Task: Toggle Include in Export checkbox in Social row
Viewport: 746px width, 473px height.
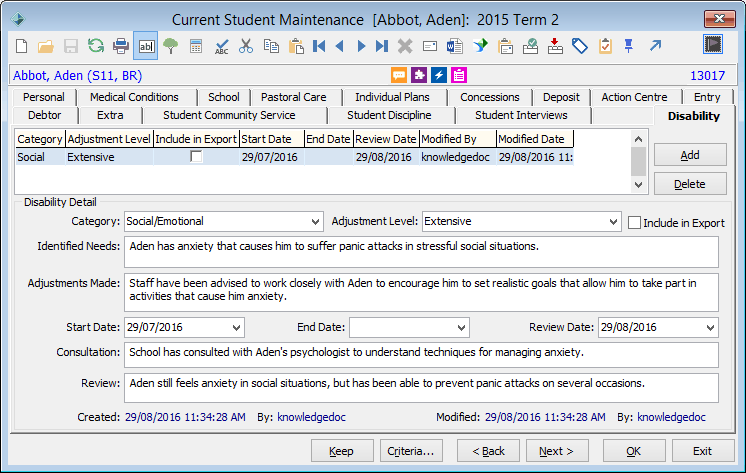Action: 196,157
